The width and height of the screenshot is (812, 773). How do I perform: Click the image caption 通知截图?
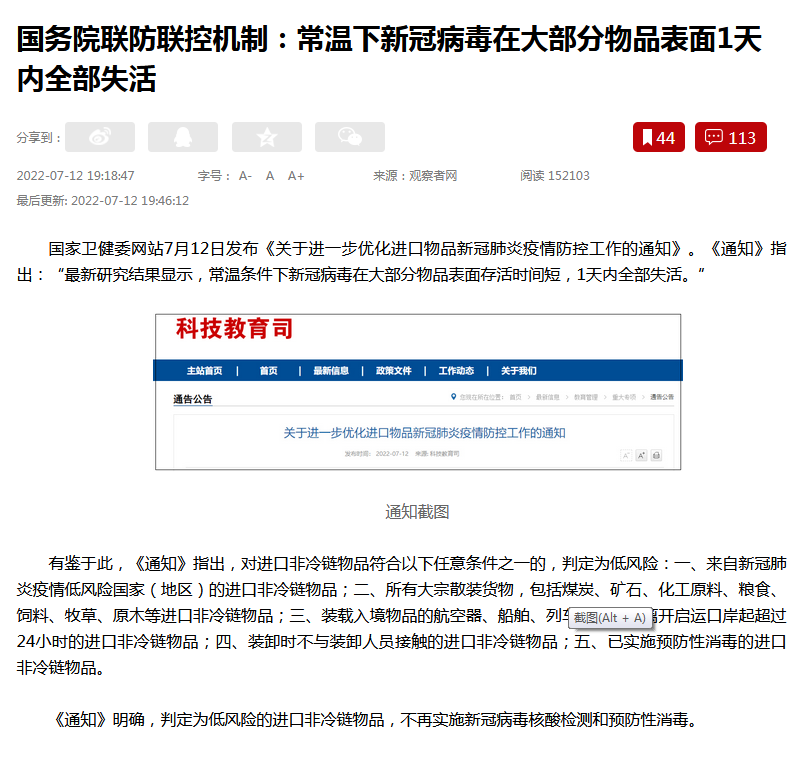417,512
